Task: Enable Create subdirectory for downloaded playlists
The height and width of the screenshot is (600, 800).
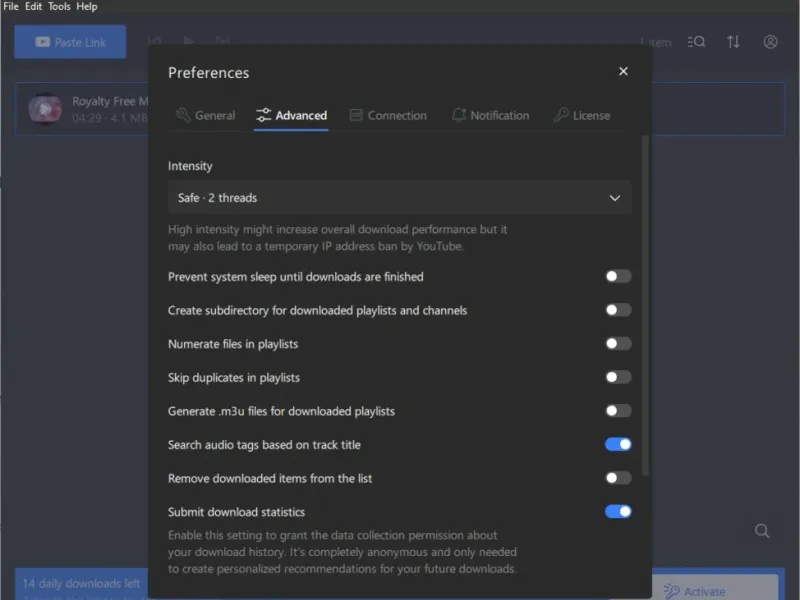Action: point(618,310)
